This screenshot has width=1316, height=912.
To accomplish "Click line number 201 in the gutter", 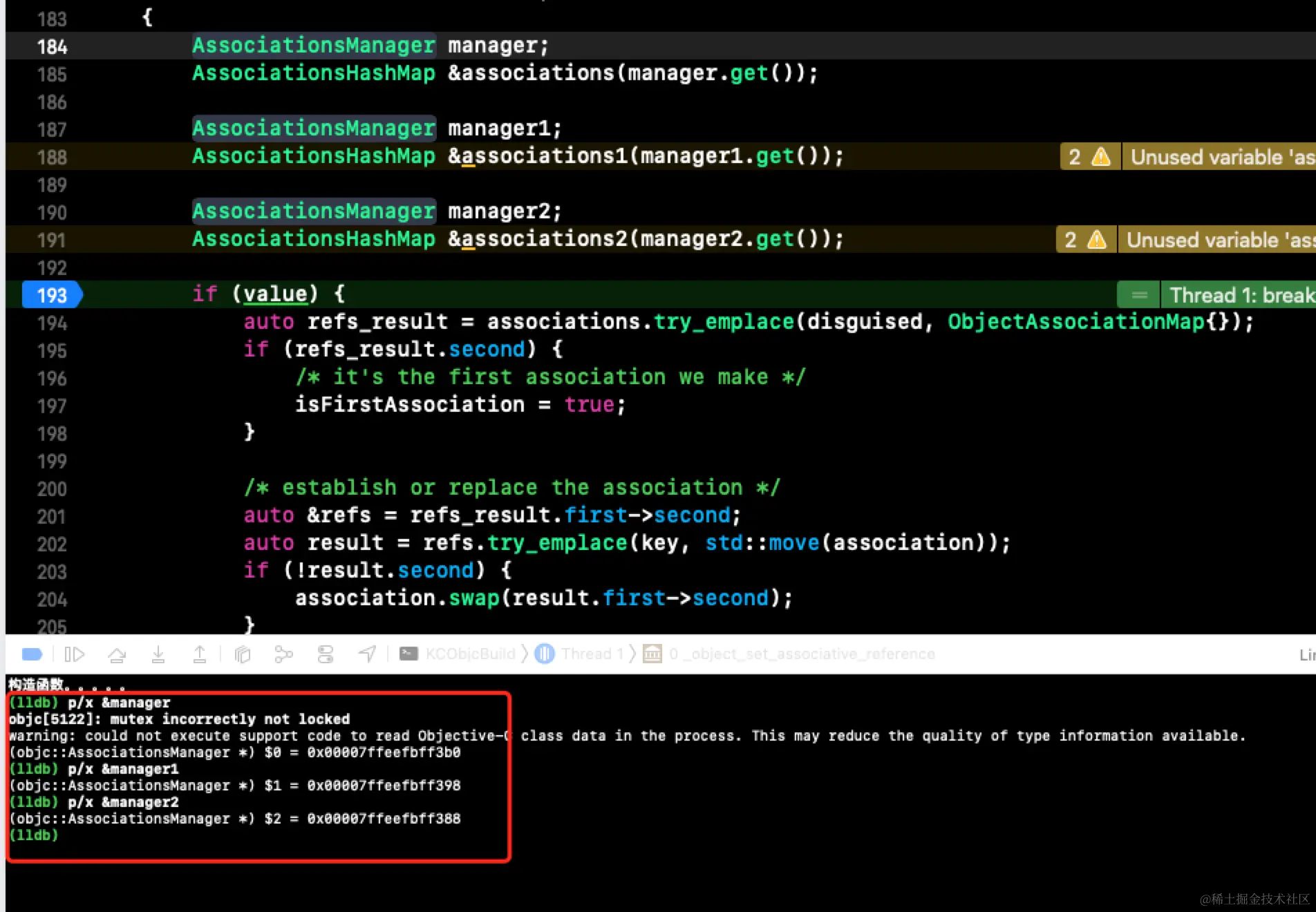I will 52,516.
